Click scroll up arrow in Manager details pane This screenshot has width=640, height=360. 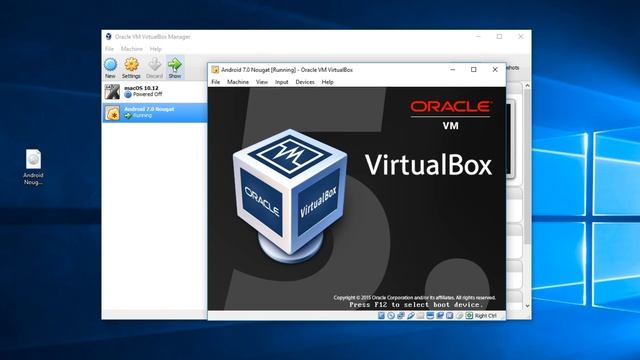[x=527, y=86]
